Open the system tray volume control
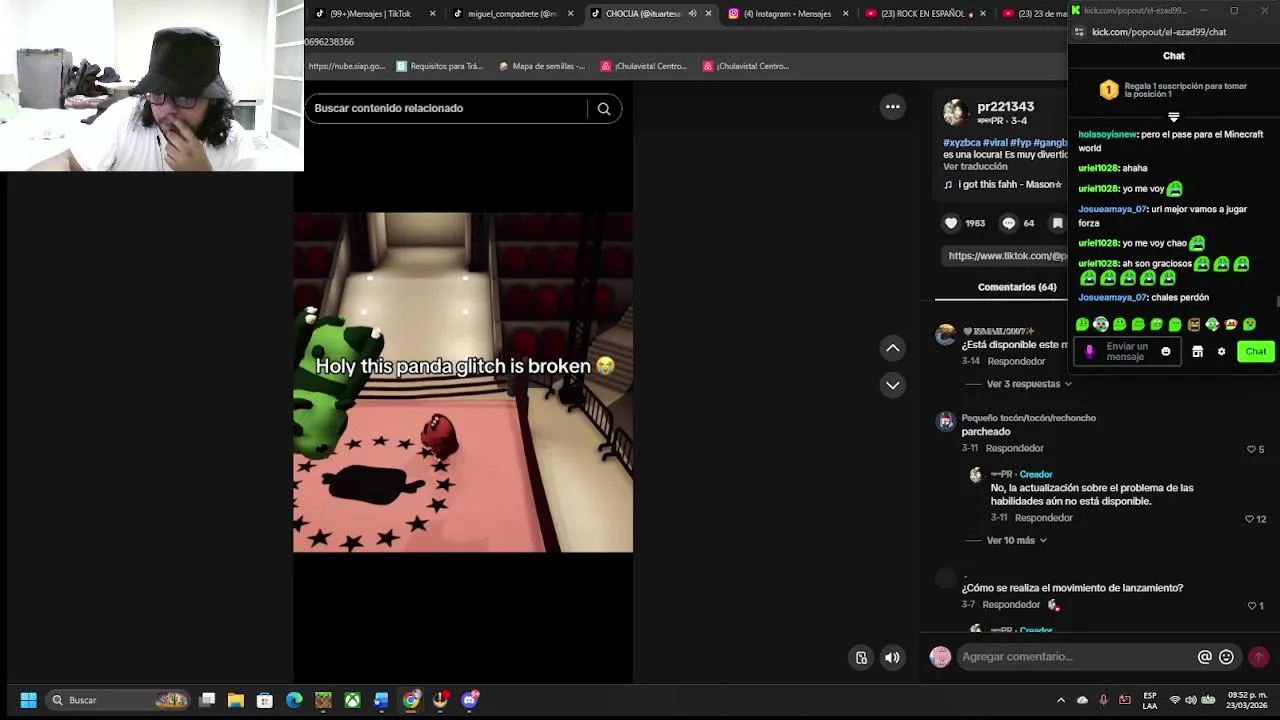Screen dimensions: 1280x720 1192,700
